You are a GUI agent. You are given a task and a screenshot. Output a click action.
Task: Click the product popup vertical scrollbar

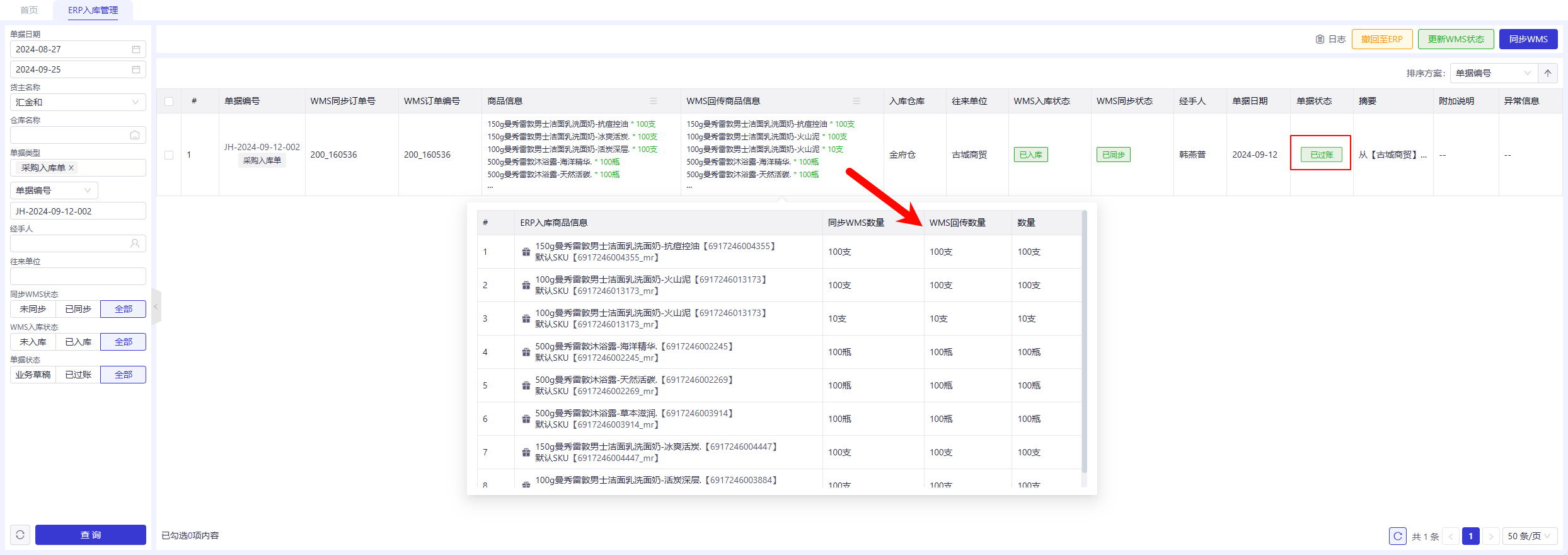tap(1085, 342)
